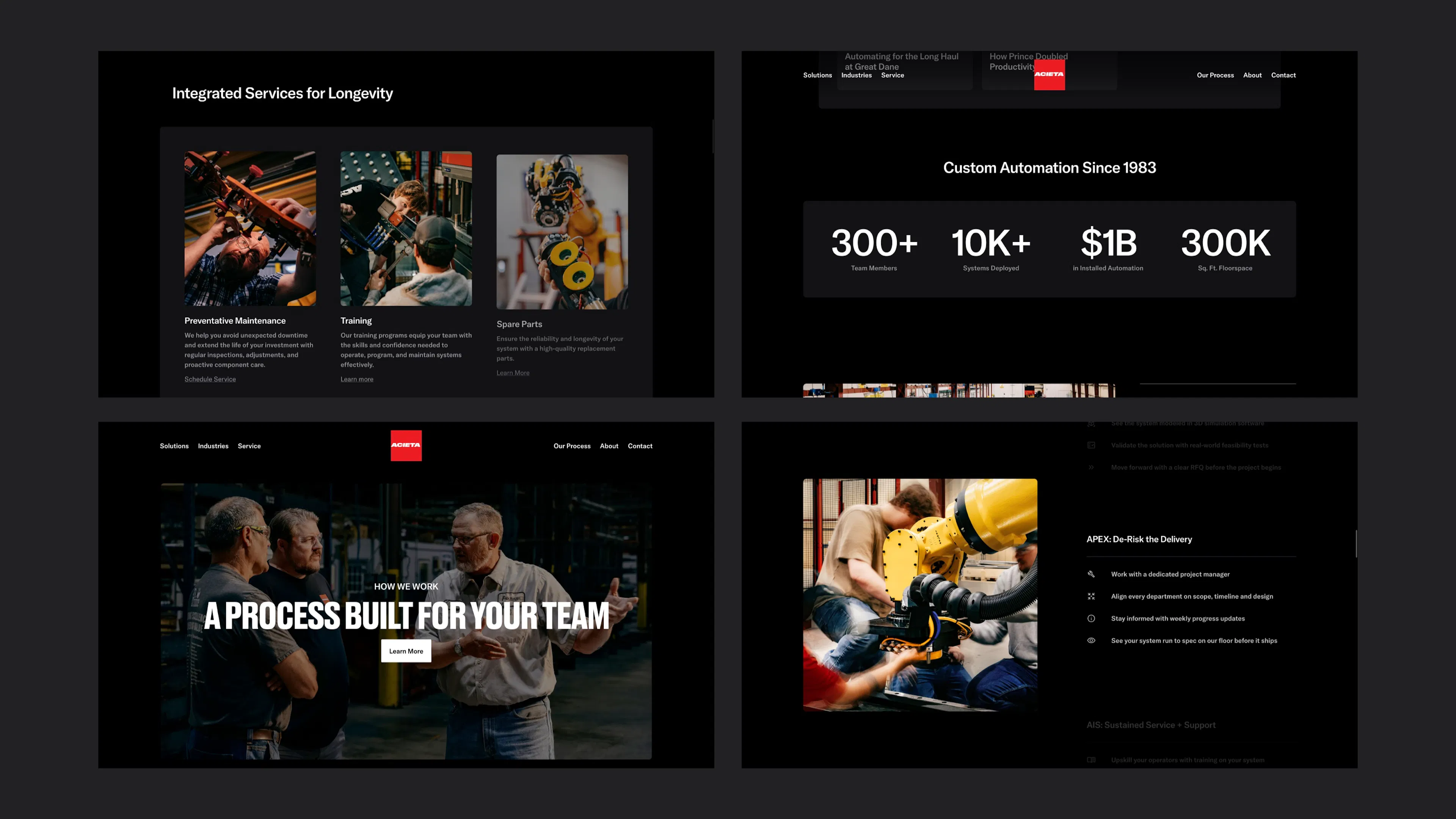
Task: Click the ACIETA logo on the Custom Automation page
Action: click(1049, 75)
